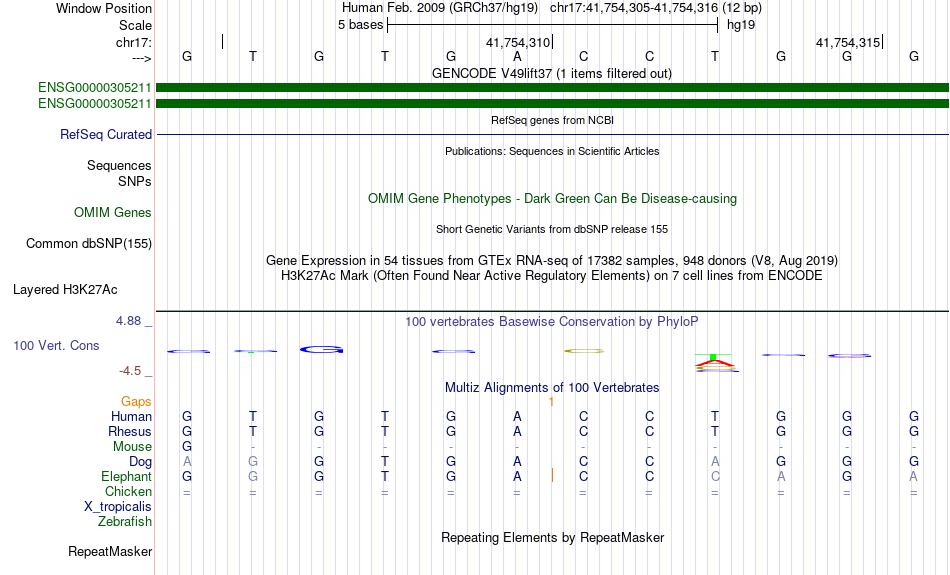950x575 pixels.
Task: Select the RepeatMasker track label
Action: 110,551
